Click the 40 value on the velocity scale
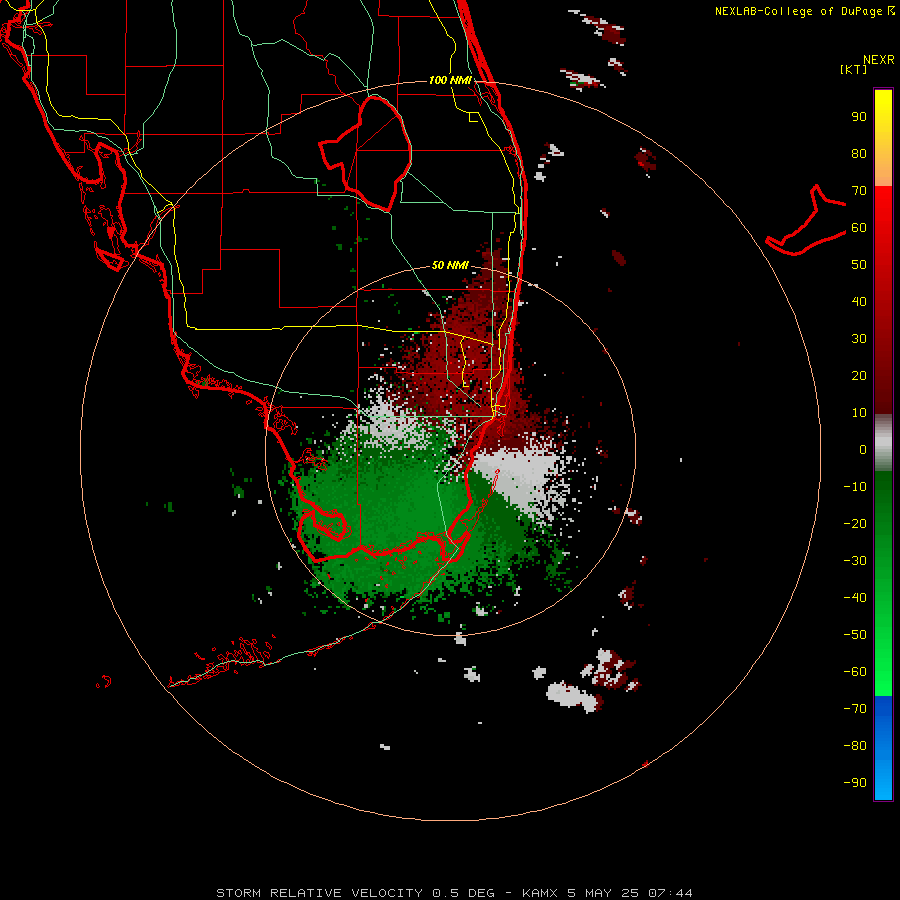The image size is (900, 900). [859, 302]
